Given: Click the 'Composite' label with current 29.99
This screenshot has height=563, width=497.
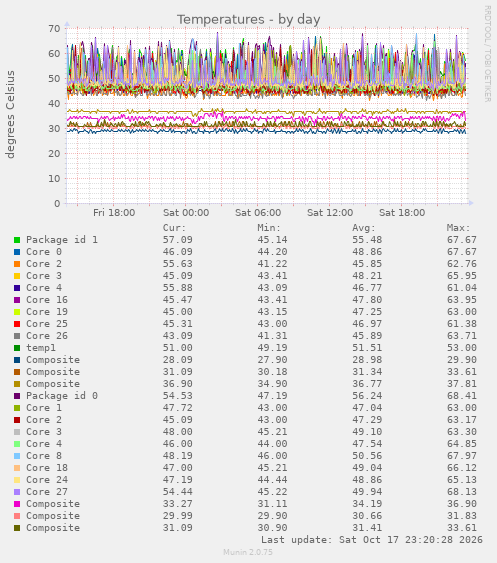Looking at the screenshot, I should tap(53, 516).
